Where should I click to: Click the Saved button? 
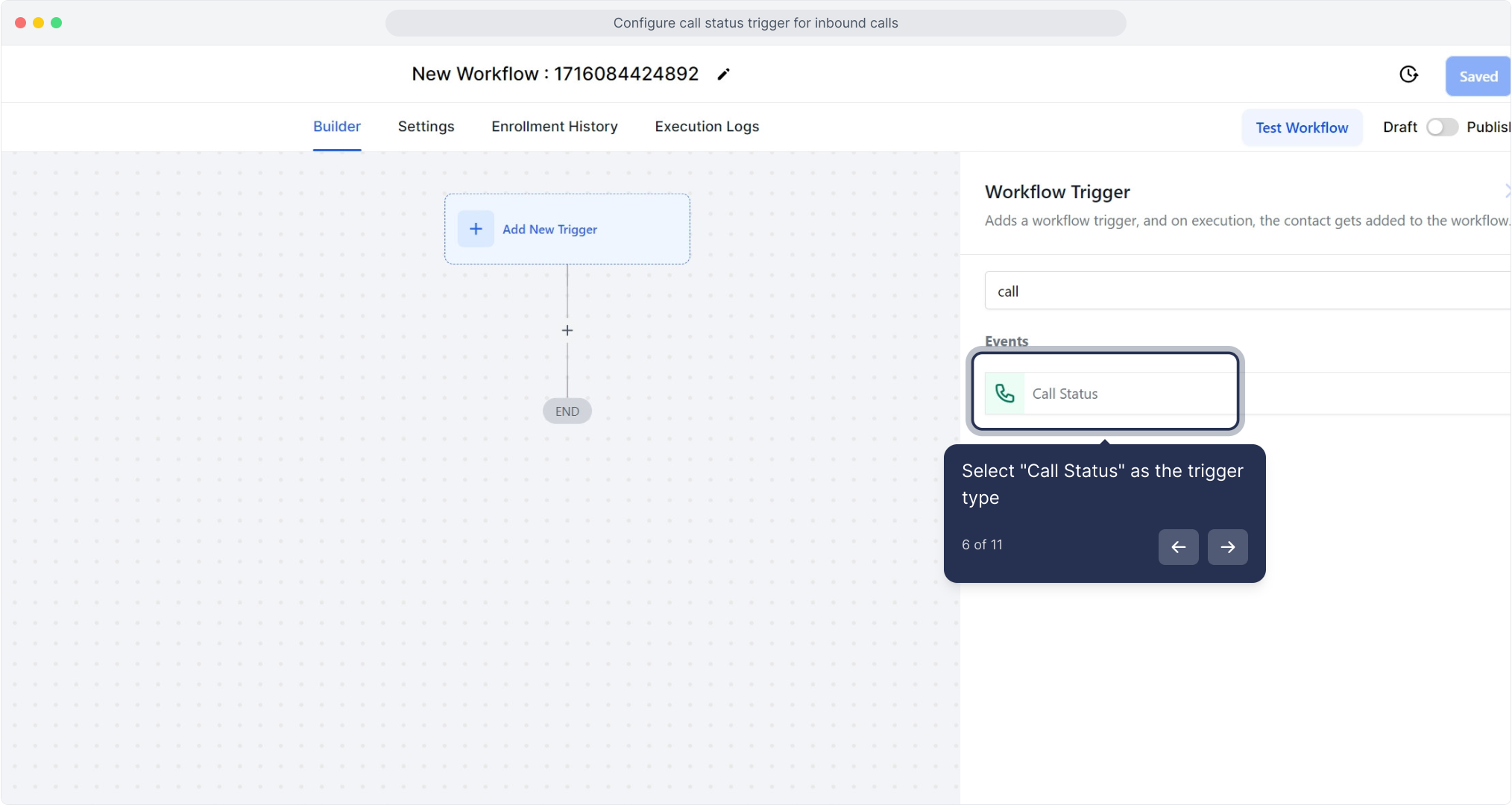pos(1478,76)
